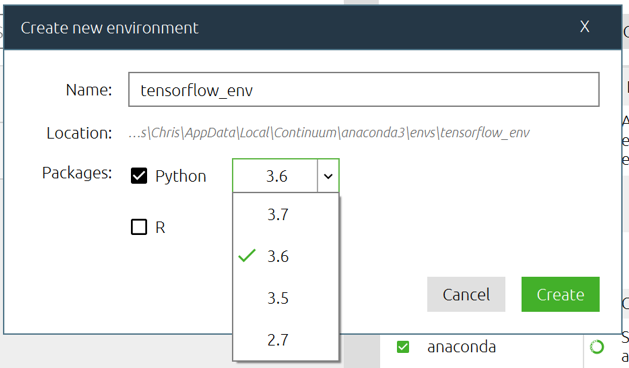Cancel the new environment dialog

466,294
